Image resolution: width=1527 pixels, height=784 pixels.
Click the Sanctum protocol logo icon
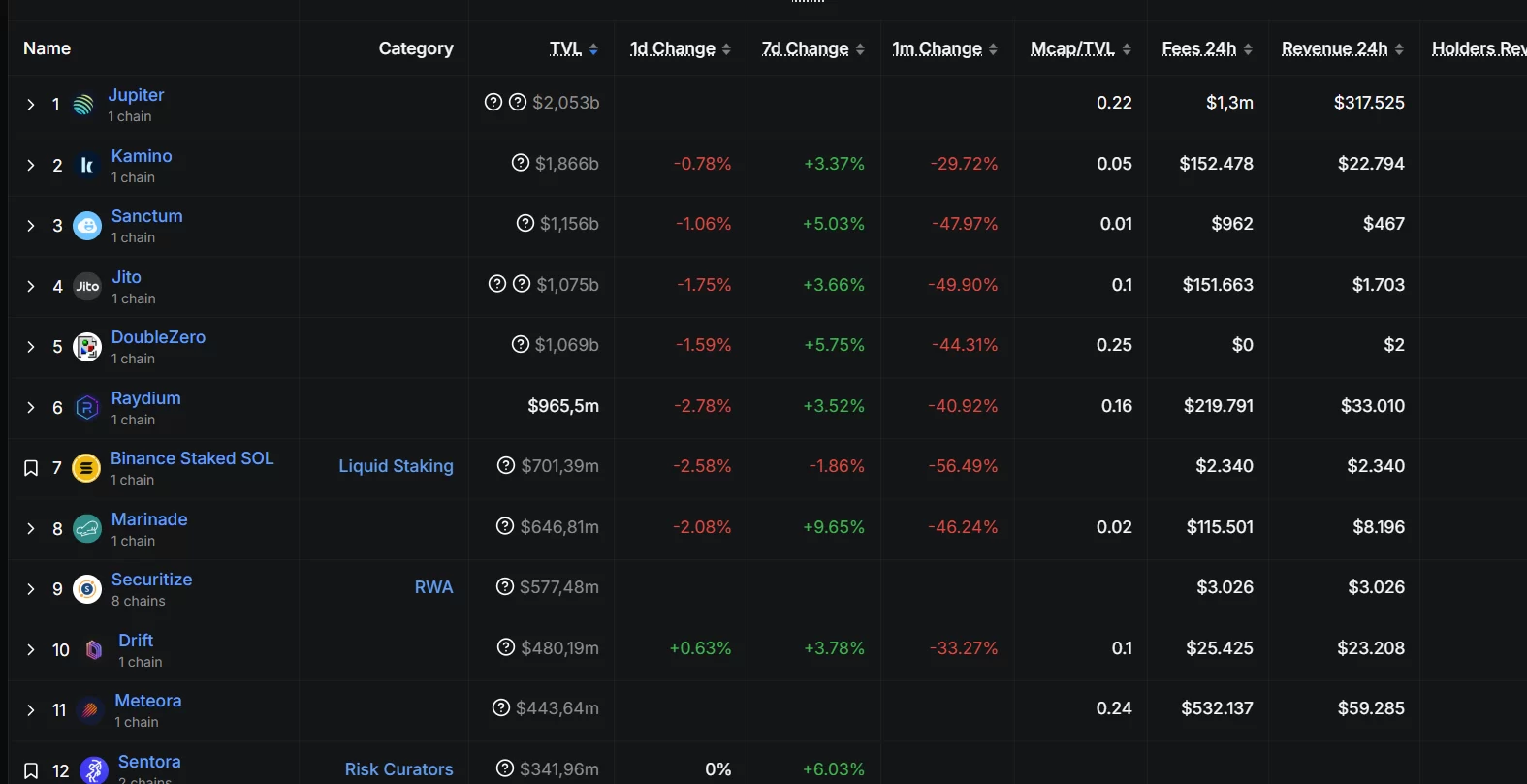(x=87, y=226)
